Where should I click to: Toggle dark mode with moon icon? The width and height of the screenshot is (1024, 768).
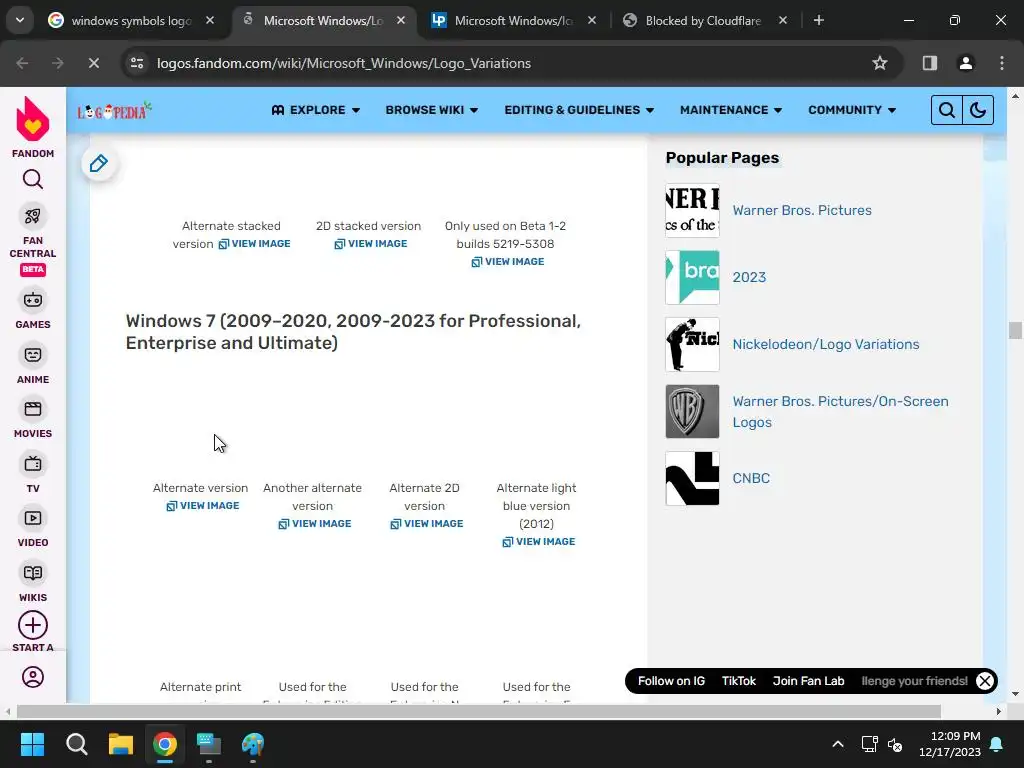pos(978,110)
